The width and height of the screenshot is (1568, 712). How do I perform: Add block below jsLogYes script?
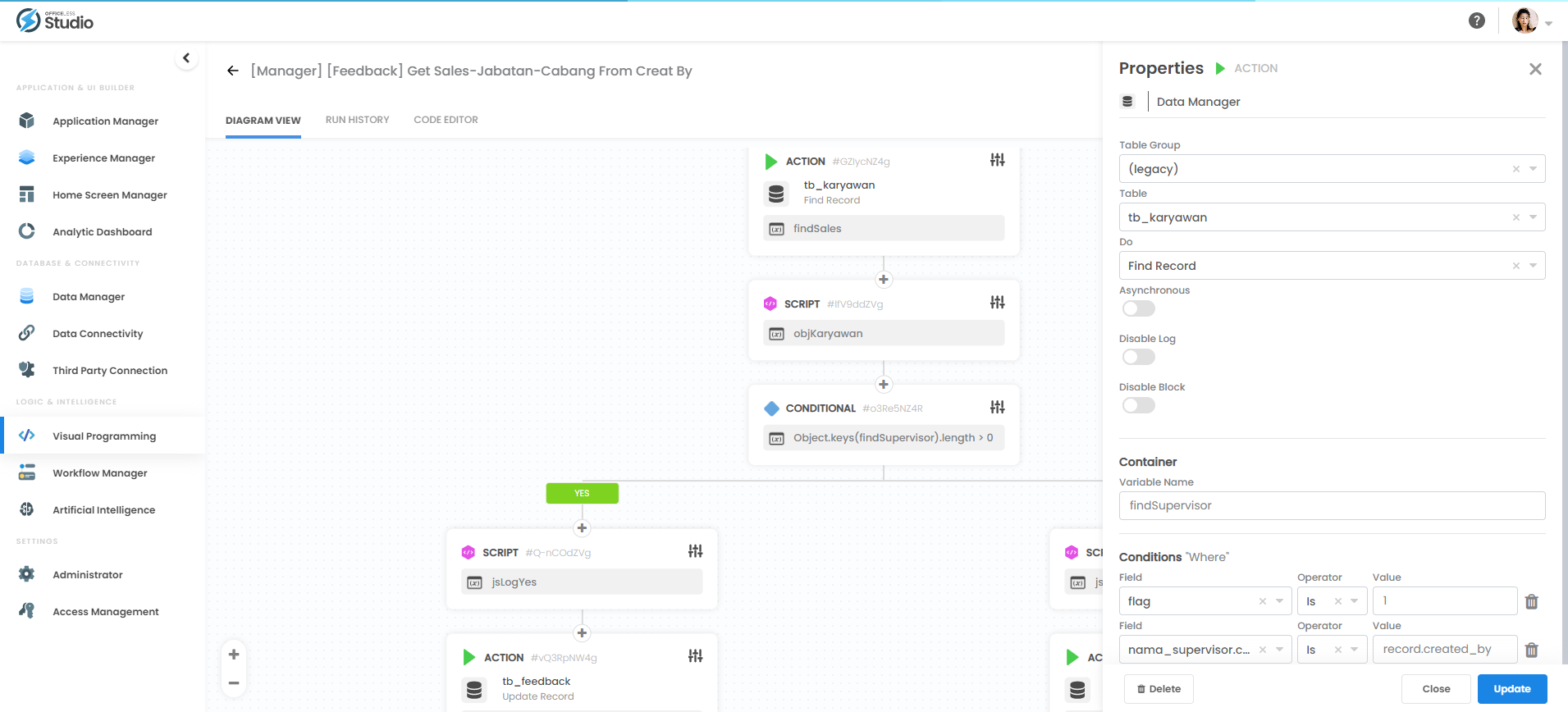582,633
